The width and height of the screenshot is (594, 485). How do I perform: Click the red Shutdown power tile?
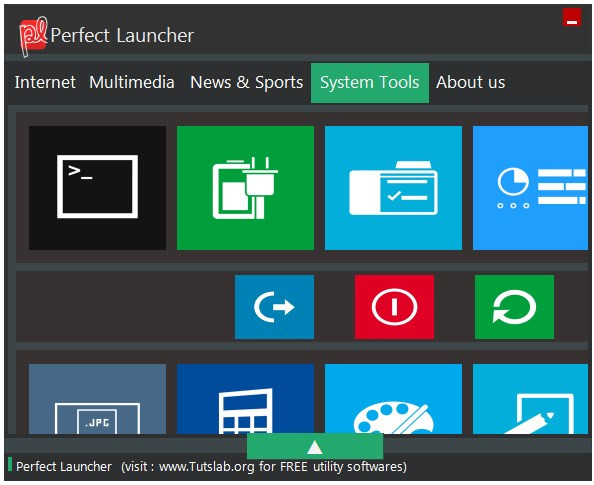[394, 307]
